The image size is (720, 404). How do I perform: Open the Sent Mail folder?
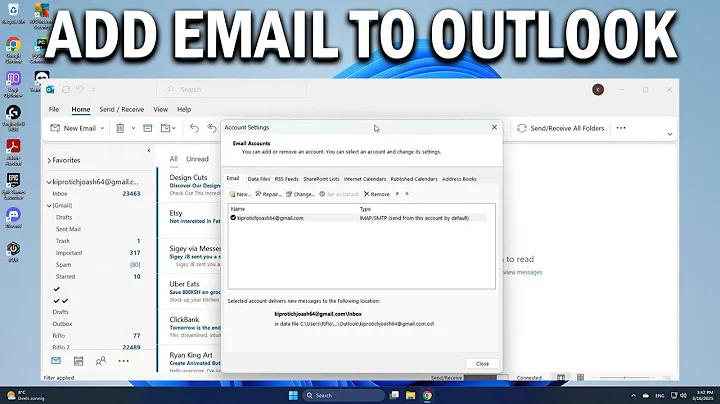pyautogui.click(x=96, y=229)
